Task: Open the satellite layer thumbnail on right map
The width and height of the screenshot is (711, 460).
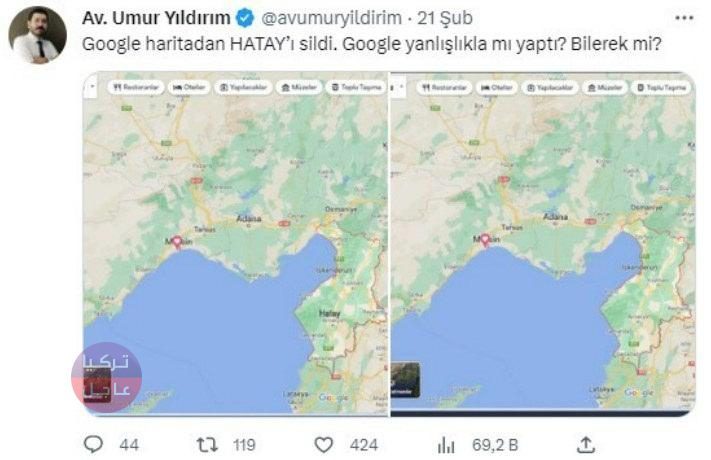Action: [405, 380]
